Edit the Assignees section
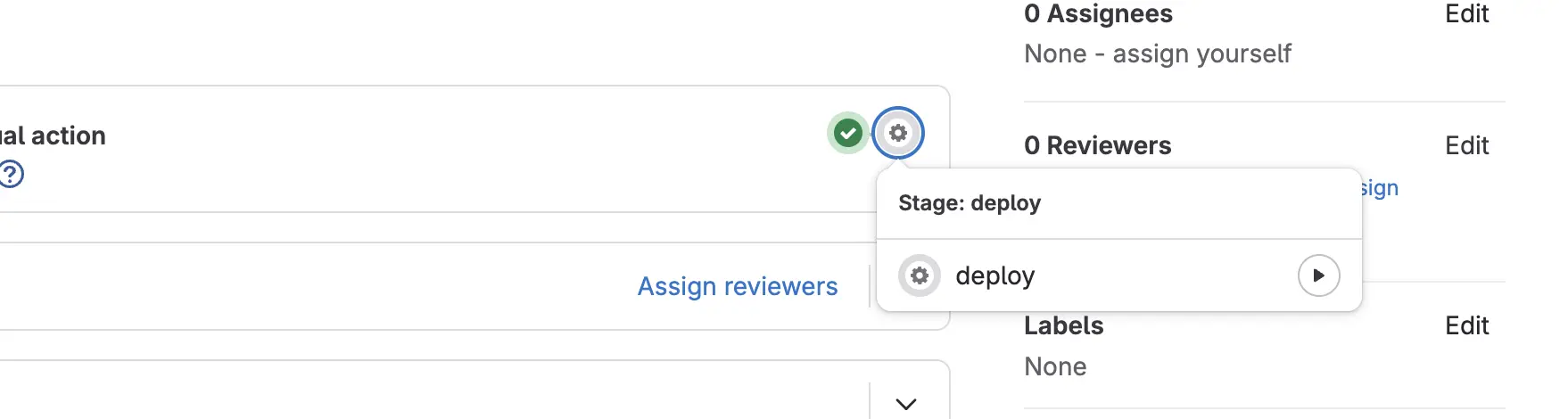Image resolution: width=1568 pixels, height=419 pixels. click(x=1466, y=14)
